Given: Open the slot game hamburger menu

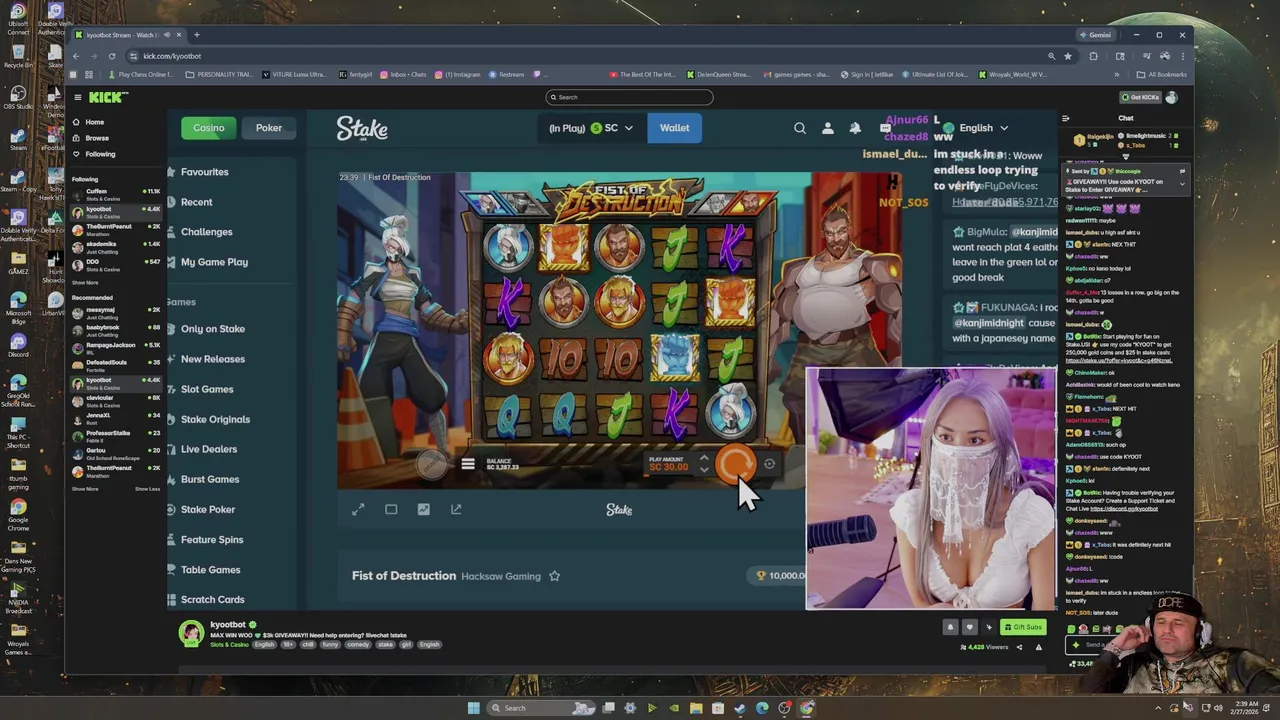Looking at the screenshot, I should tap(467, 464).
